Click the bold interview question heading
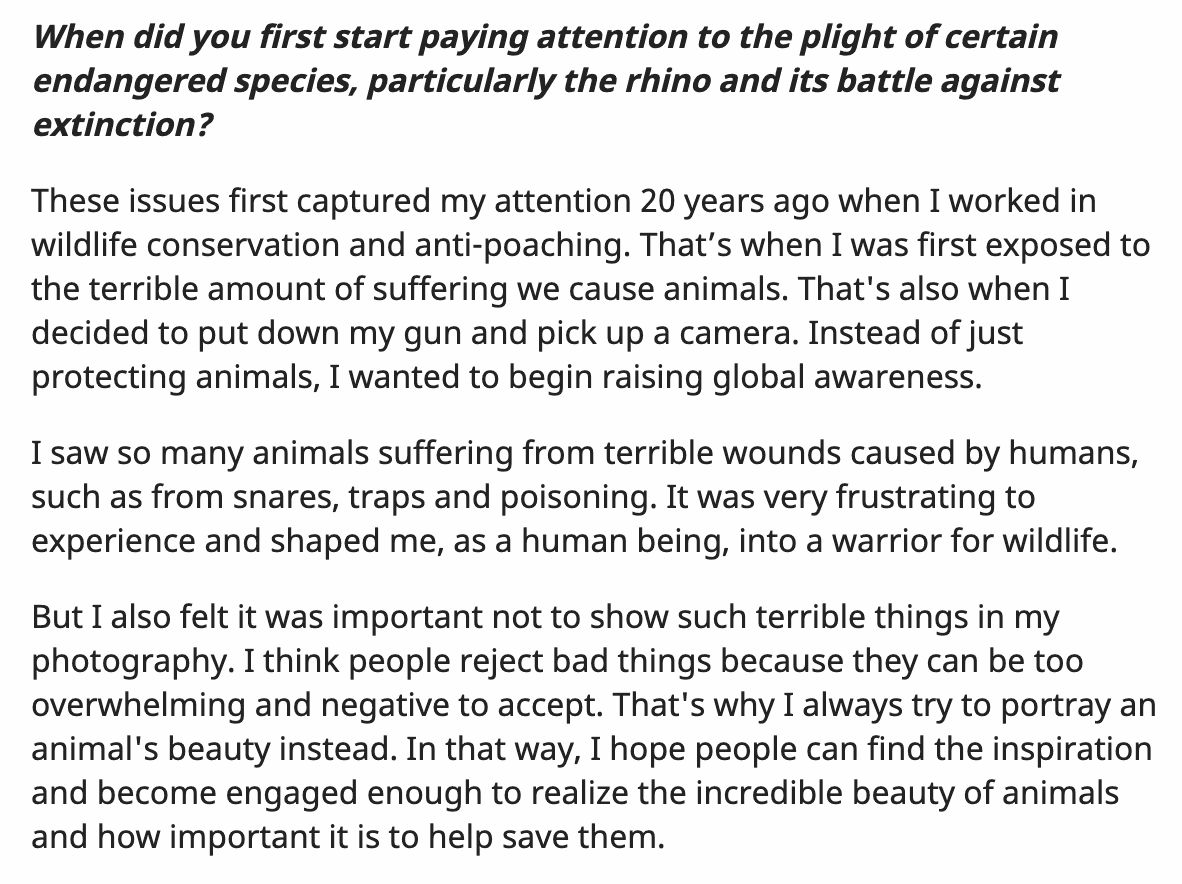This screenshot has width=1182, height=884. click(x=545, y=81)
